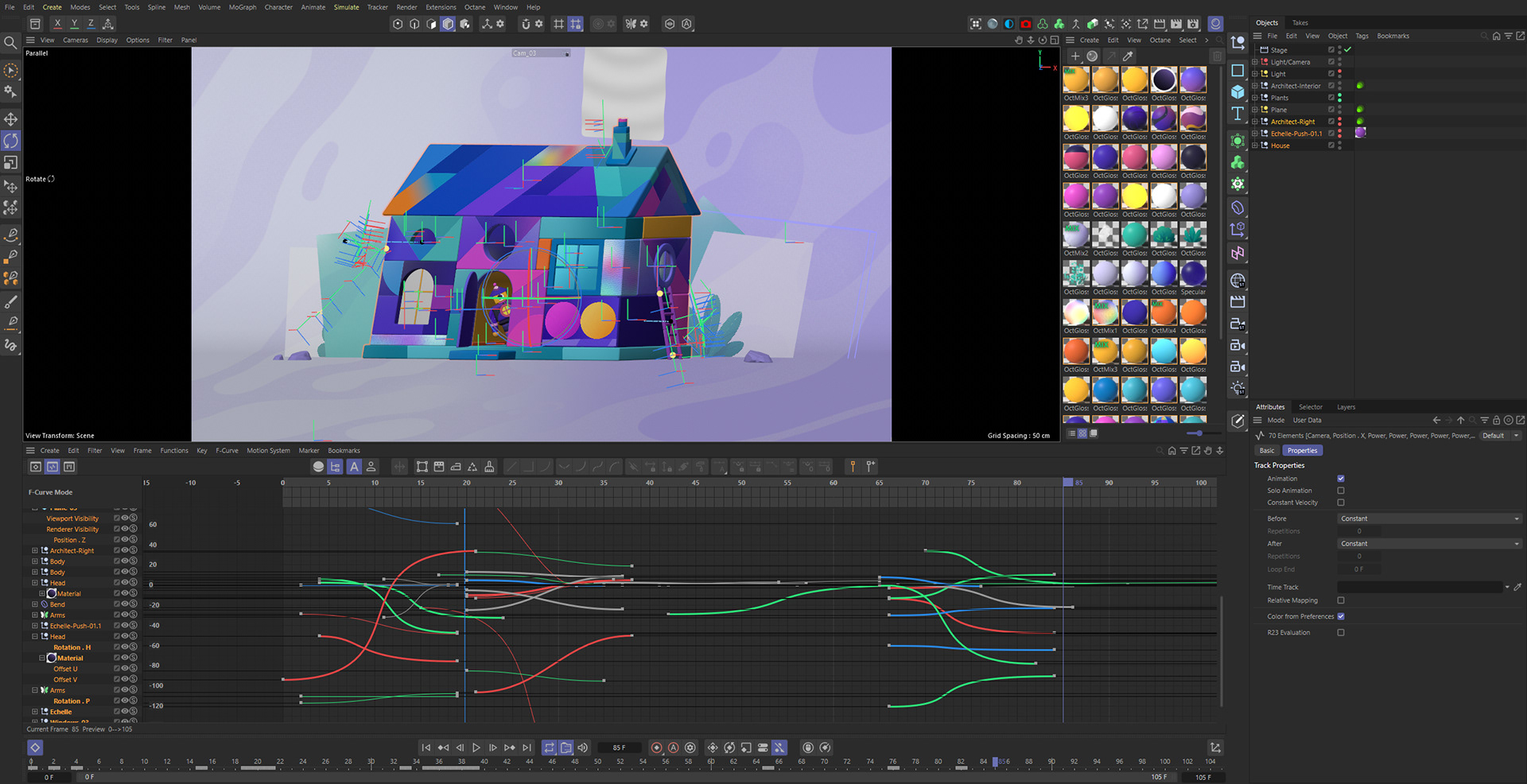Click the current frame field showing 85 F
The height and width of the screenshot is (784, 1527).
click(620, 747)
